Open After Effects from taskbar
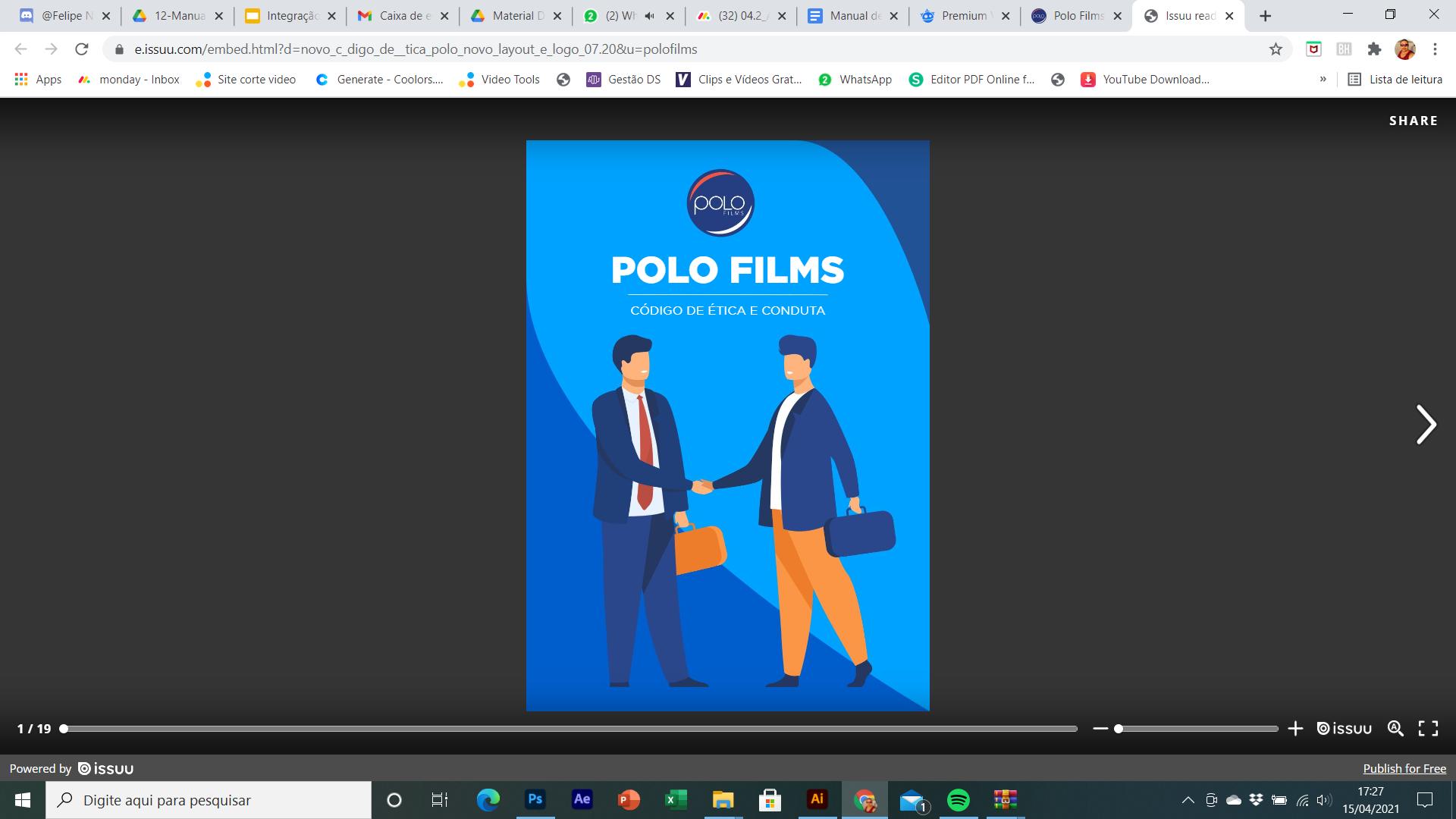 click(582, 800)
